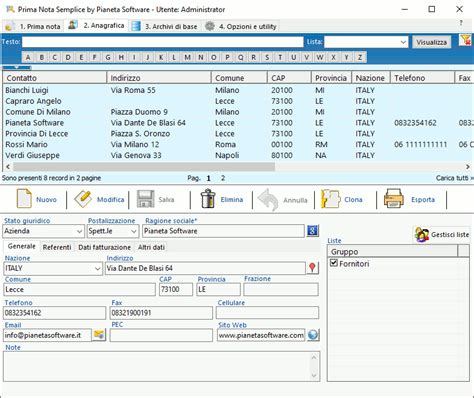This screenshot has width=474, height=398.
Task: Switch to 4. Opzioni e utility tab
Action: pos(240,26)
